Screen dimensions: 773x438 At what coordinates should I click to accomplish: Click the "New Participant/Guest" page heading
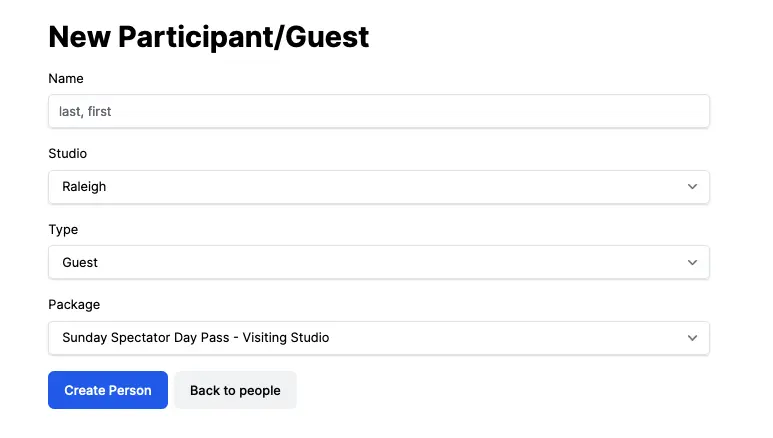coord(208,37)
